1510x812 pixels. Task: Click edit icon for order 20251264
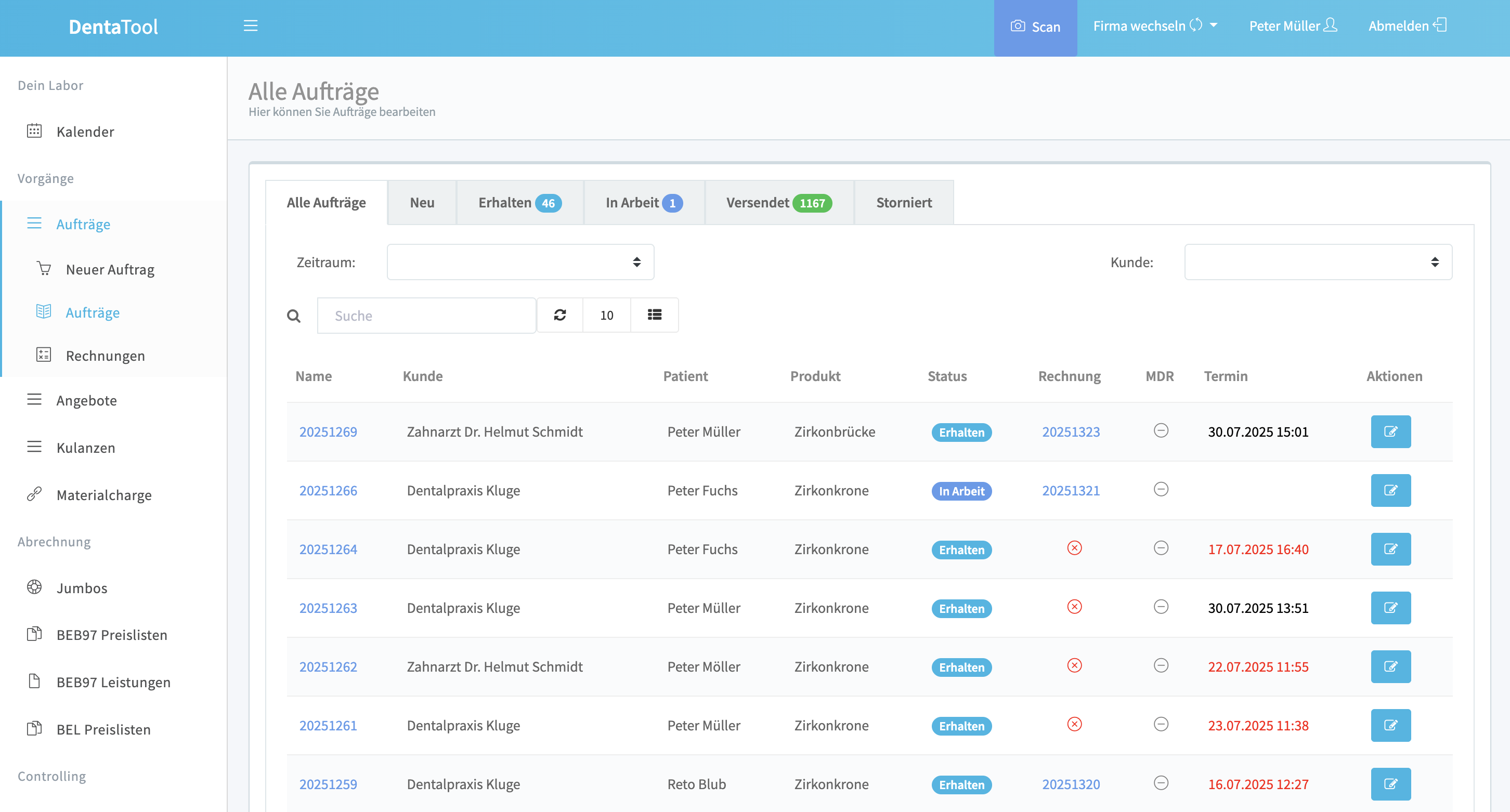1390,549
